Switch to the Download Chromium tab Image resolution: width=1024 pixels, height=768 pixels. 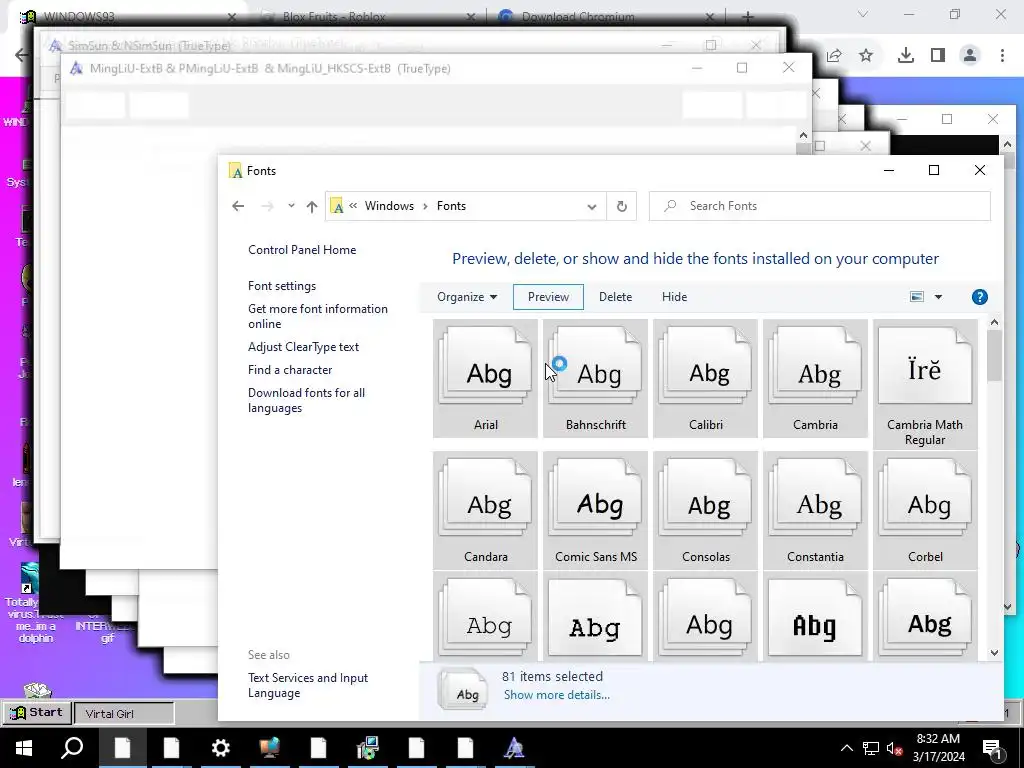pos(606,17)
